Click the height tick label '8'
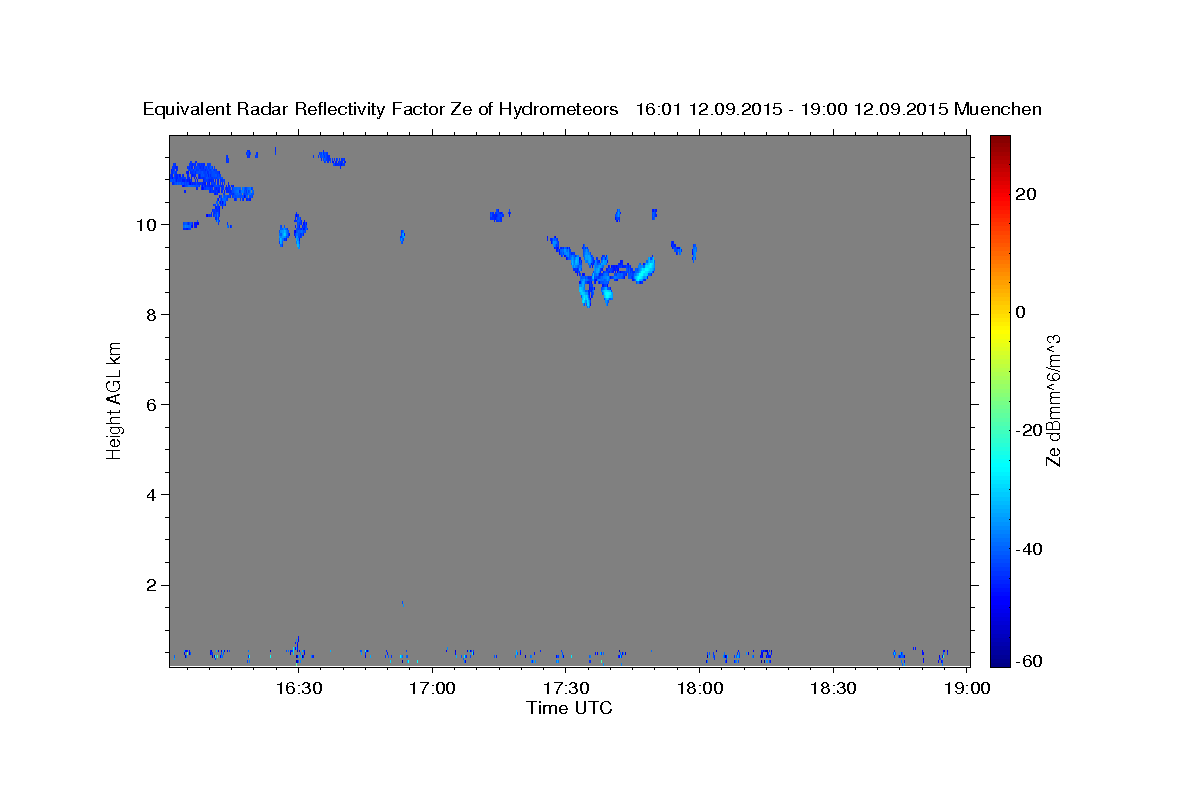 153,314
